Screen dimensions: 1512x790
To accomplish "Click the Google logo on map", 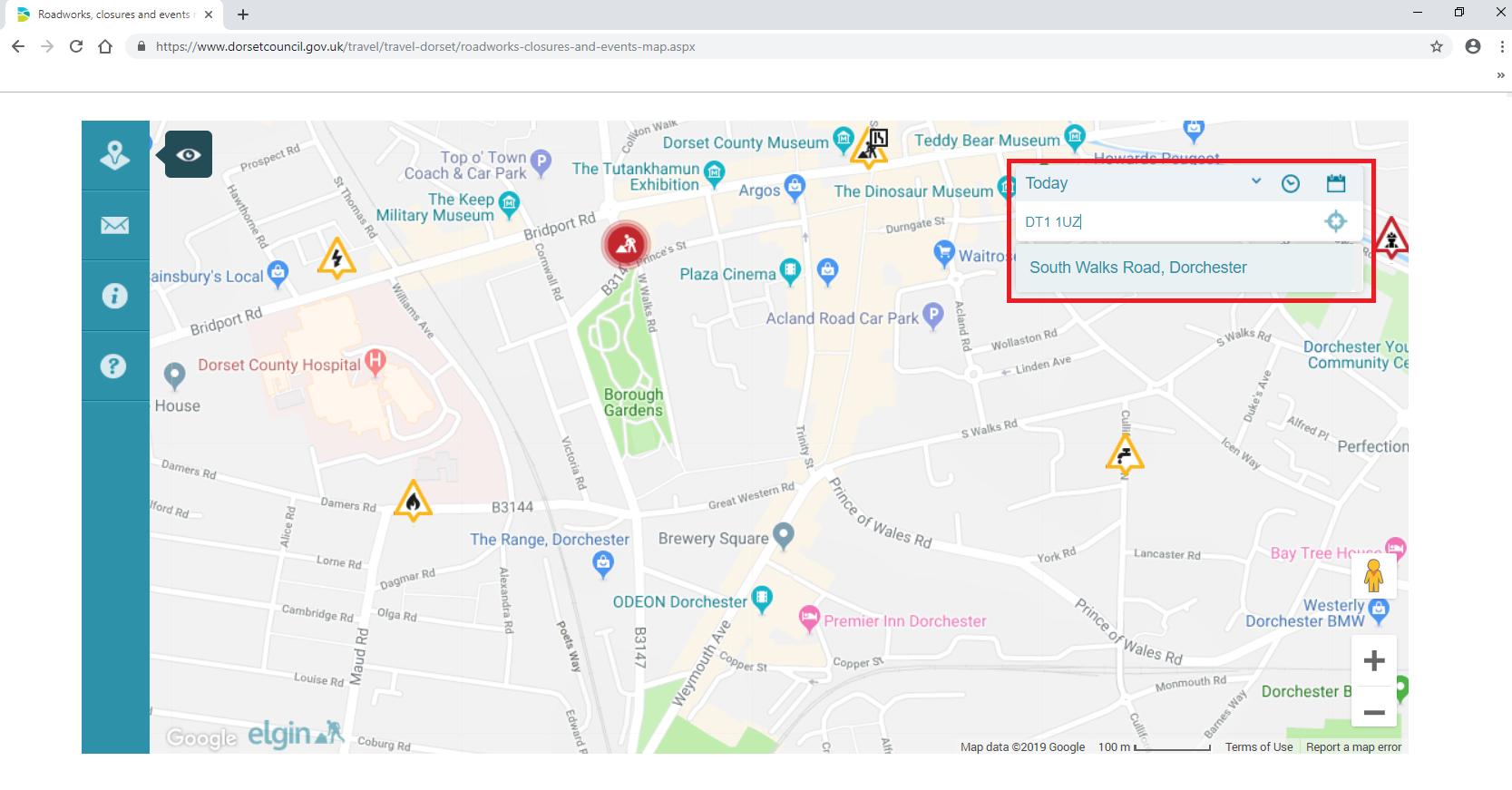I will coord(201,737).
